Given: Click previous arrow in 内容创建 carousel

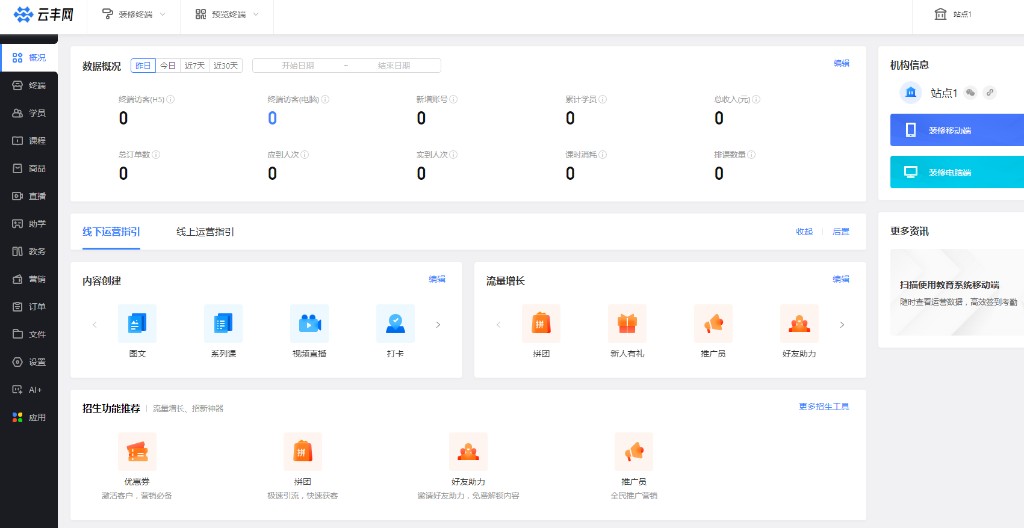Looking at the screenshot, I should pos(95,324).
